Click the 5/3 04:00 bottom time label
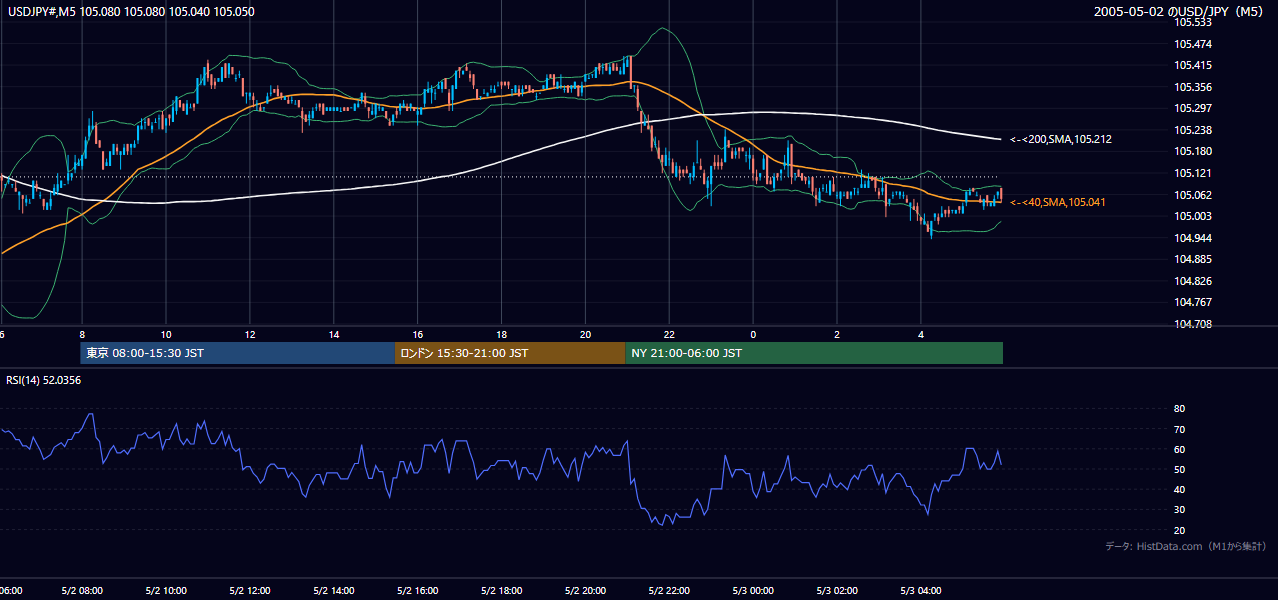The image size is (1278, 600). (x=922, y=591)
